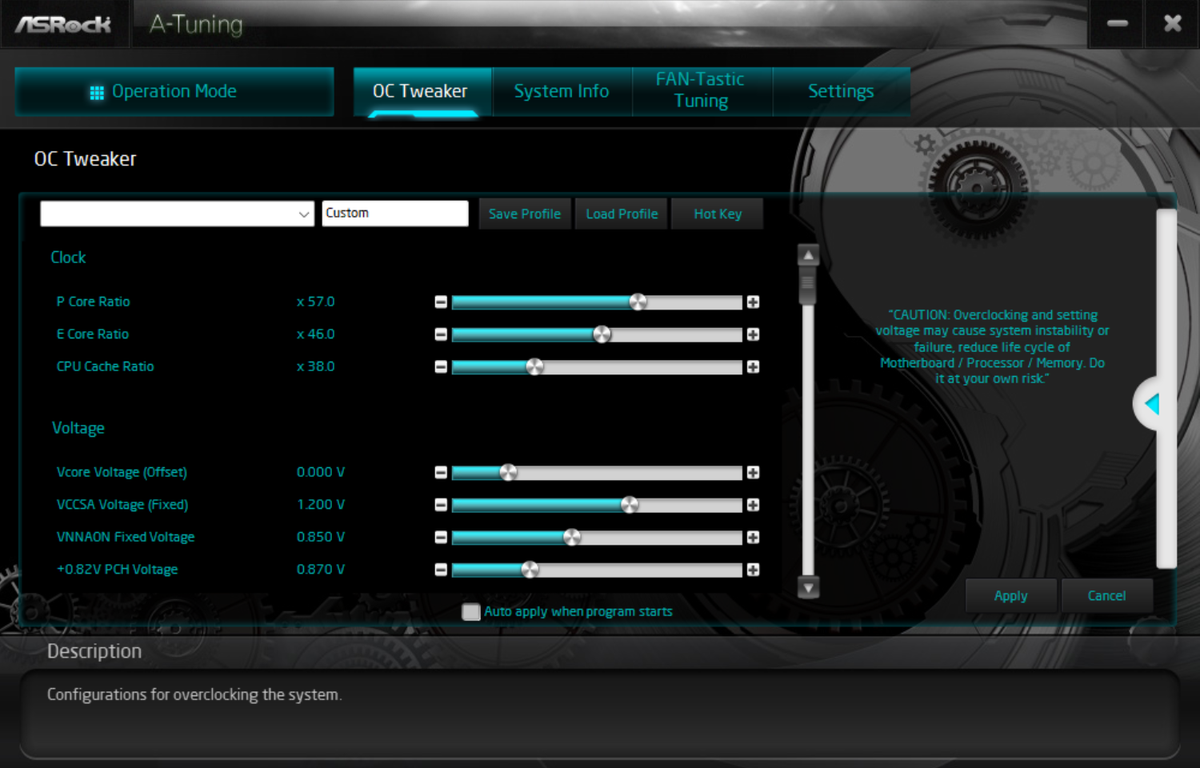Raise +0.82V PCH Voltage with plus icon
This screenshot has width=1200, height=768.
tap(753, 570)
